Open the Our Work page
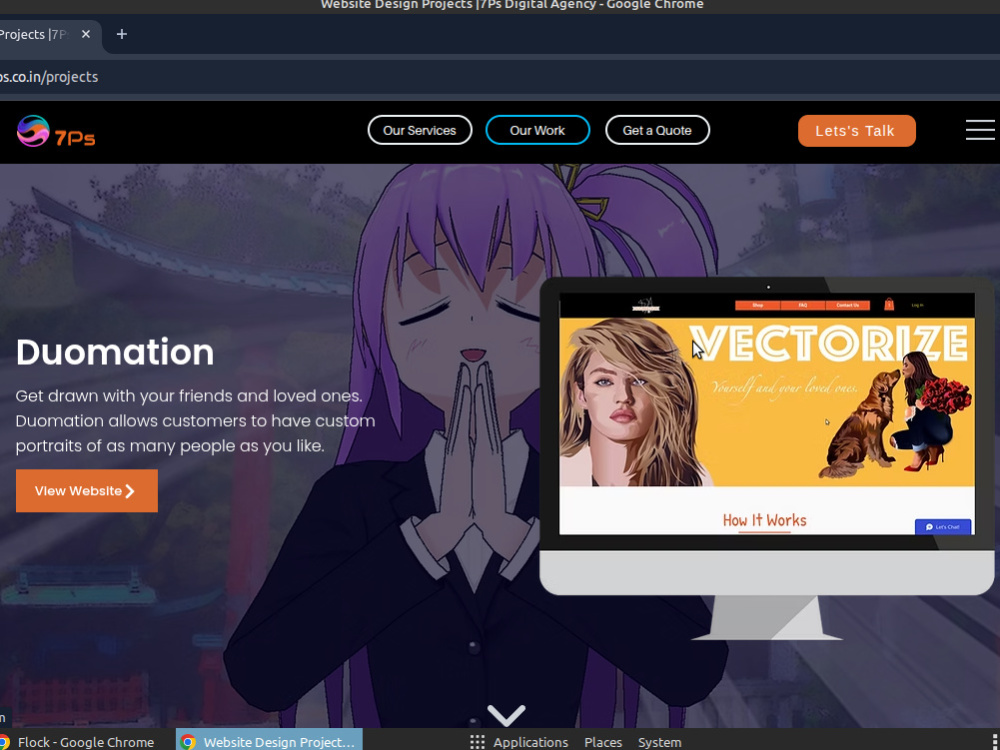Viewport: 1000px width, 750px height. [538, 130]
